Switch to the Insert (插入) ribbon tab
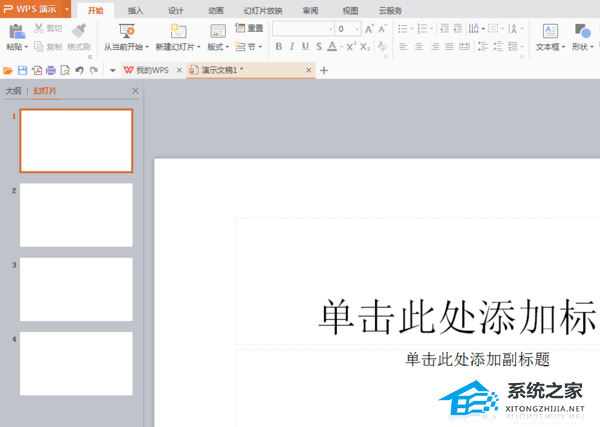600x427 pixels. pyautogui.click(x=135, y=10)
